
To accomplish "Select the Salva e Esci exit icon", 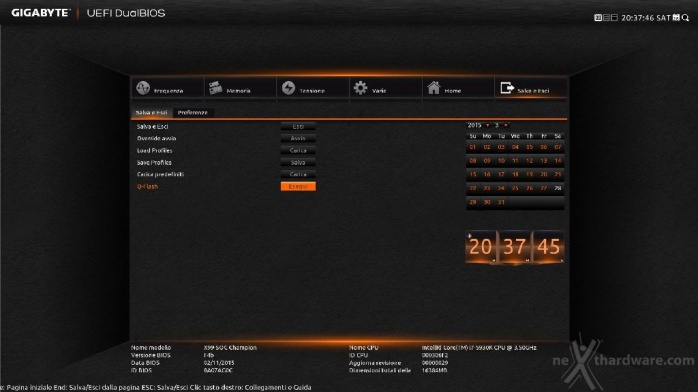I will tap(507, 88).
